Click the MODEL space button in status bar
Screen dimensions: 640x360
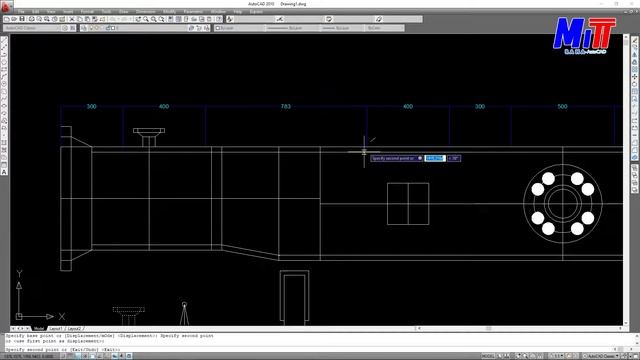[x=487, y=356]
